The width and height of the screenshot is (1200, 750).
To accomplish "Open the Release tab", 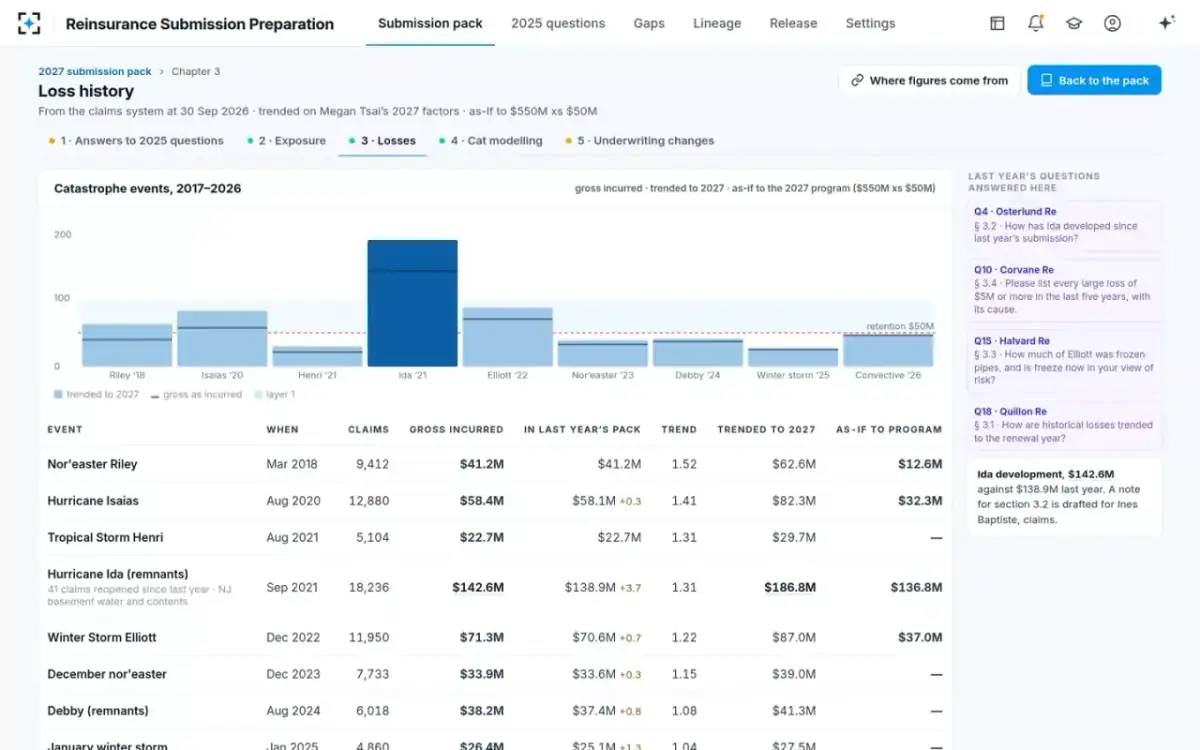I will click(793, 23).
